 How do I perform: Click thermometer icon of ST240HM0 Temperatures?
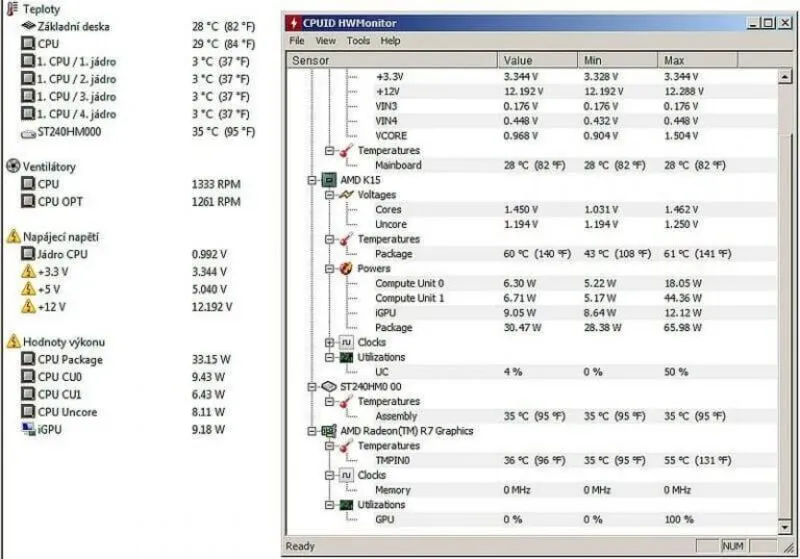(346, 401)
